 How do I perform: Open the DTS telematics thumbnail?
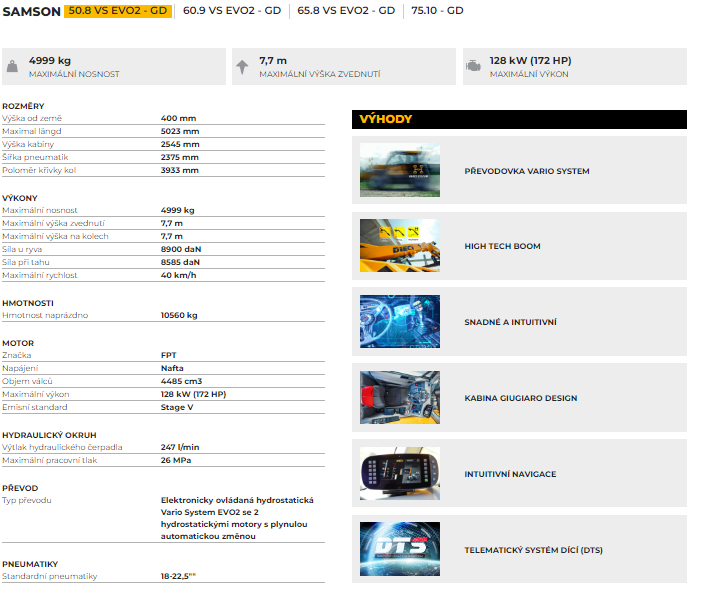pyautogui.click(x=400, y=549)
